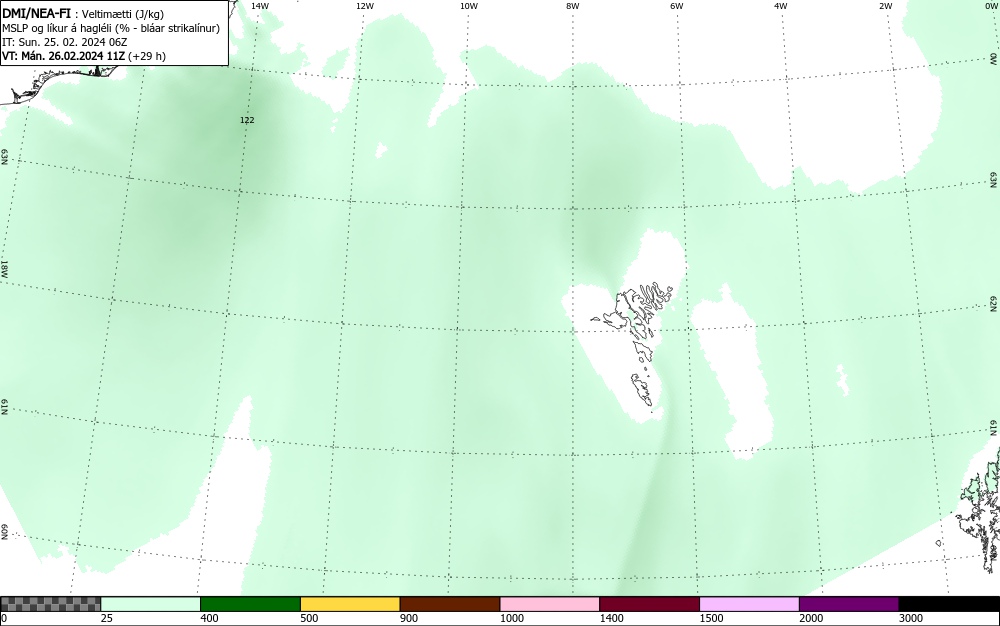Click the legend value "1500"
Viewport: 1000px width, 626px height.
(711, 618)
